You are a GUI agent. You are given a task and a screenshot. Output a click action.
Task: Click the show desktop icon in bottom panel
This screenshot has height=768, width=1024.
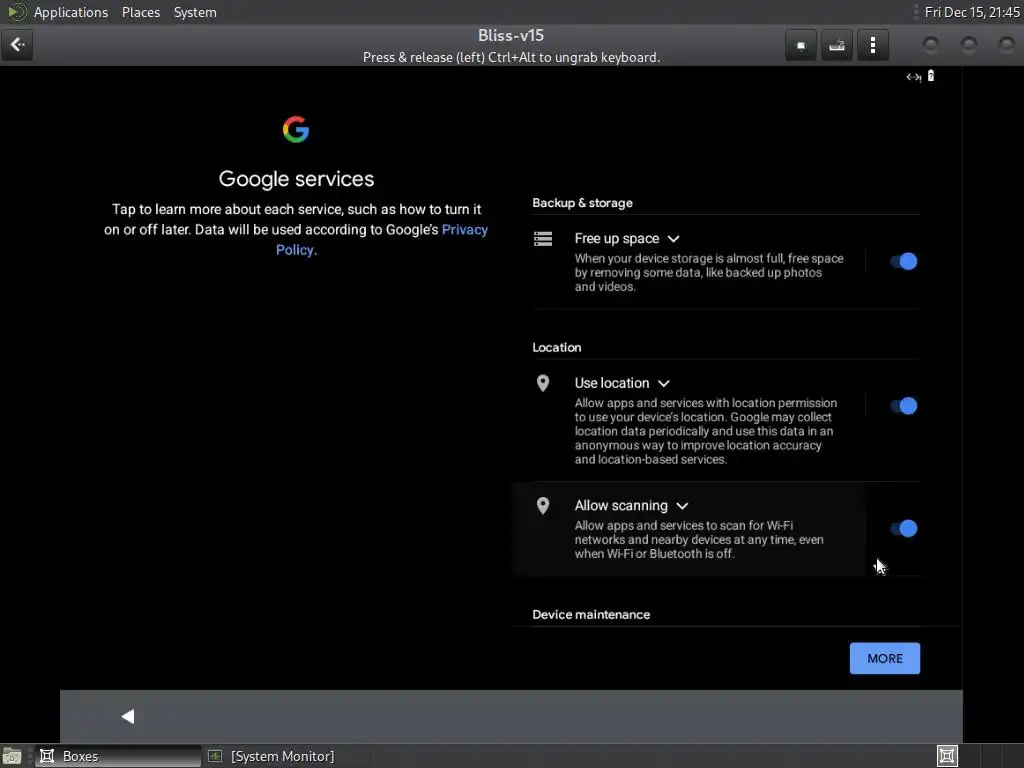[x=12, y=756]
